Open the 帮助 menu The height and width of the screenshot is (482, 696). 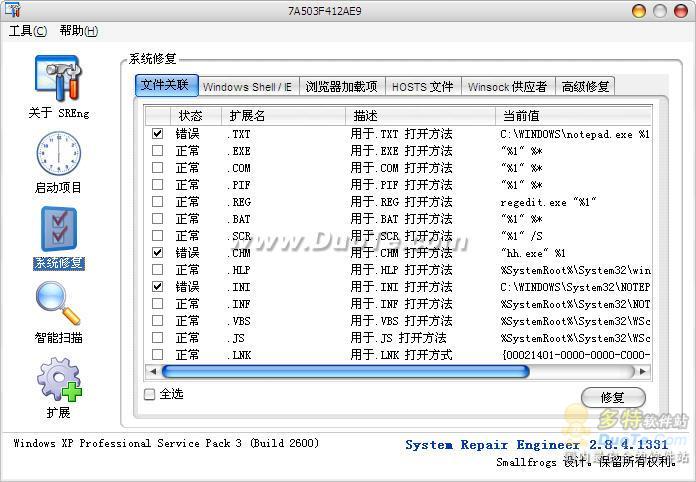78,31
